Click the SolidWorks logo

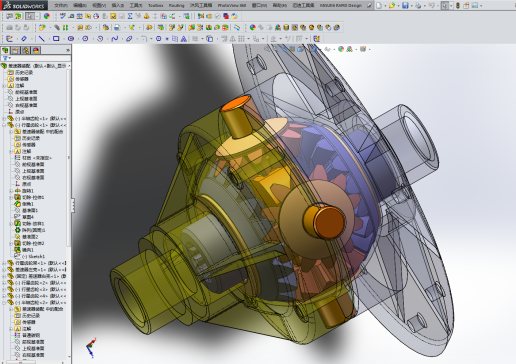(x=24, y=5)
